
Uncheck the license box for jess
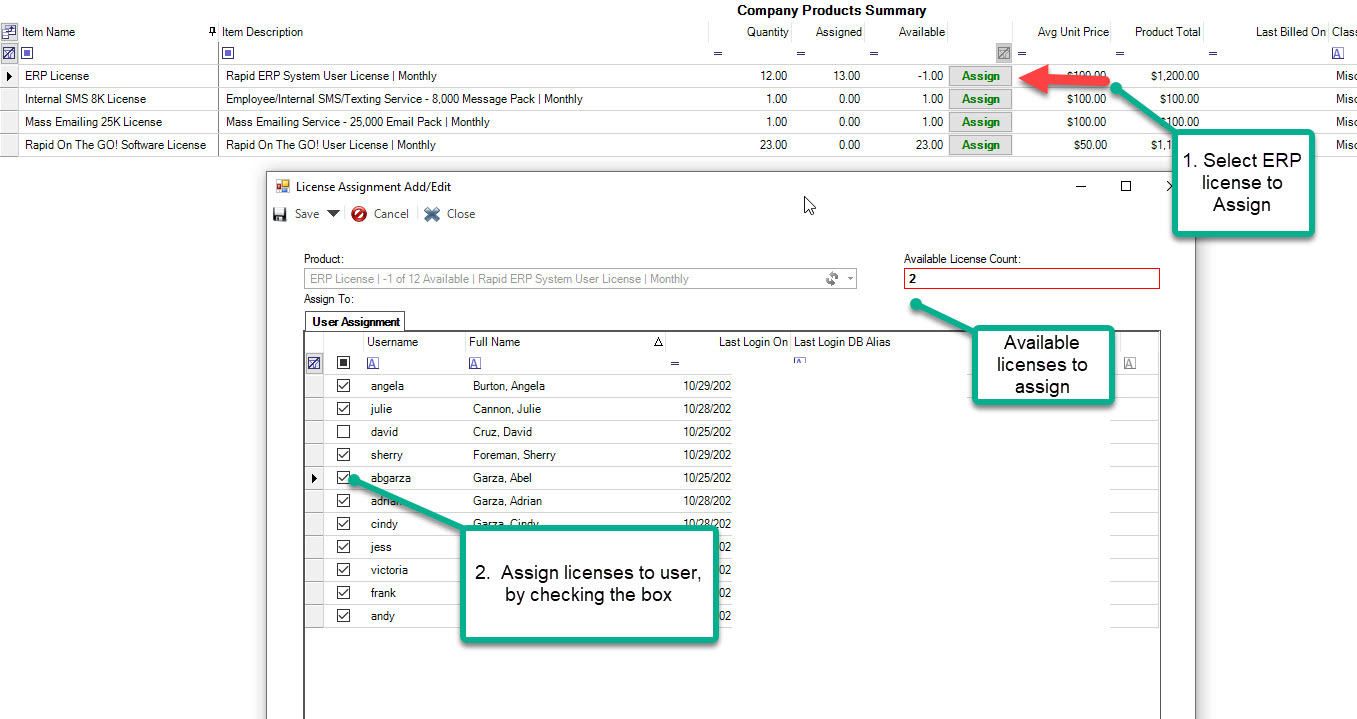click(343, 547)
